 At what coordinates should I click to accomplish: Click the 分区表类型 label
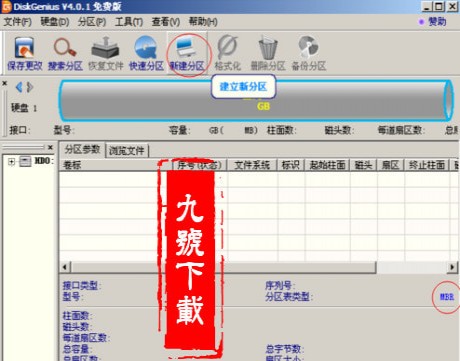pos(289,296)
